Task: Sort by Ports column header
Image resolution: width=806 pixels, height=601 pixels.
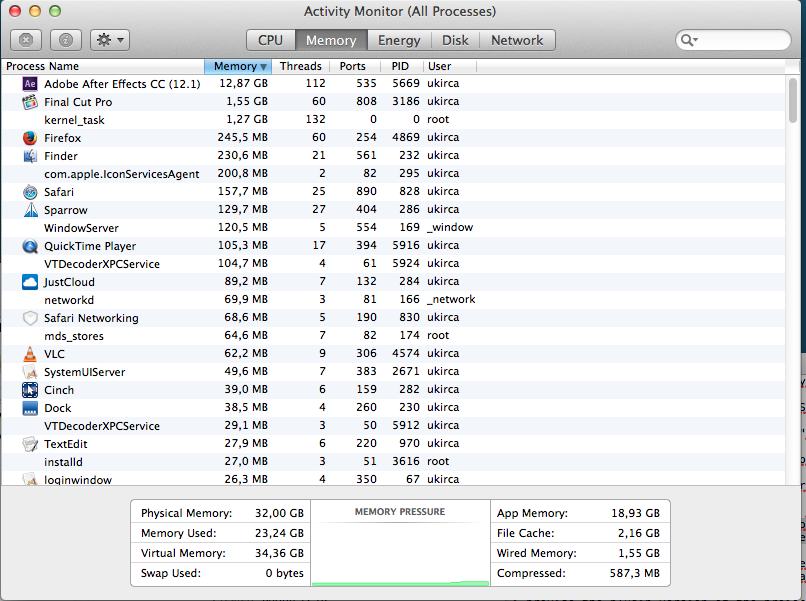Action: [x=353, y=66]
